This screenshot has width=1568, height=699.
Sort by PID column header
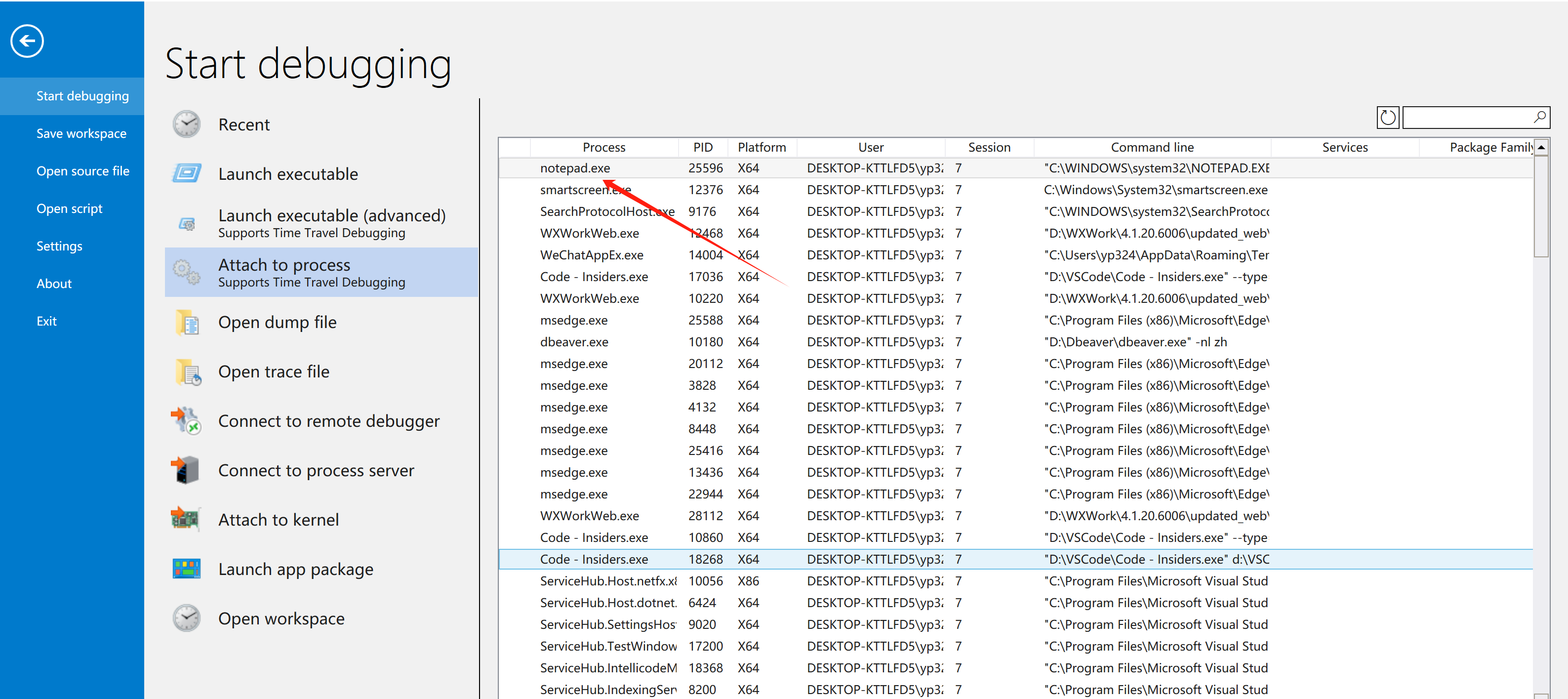click(x=703, y=147)
